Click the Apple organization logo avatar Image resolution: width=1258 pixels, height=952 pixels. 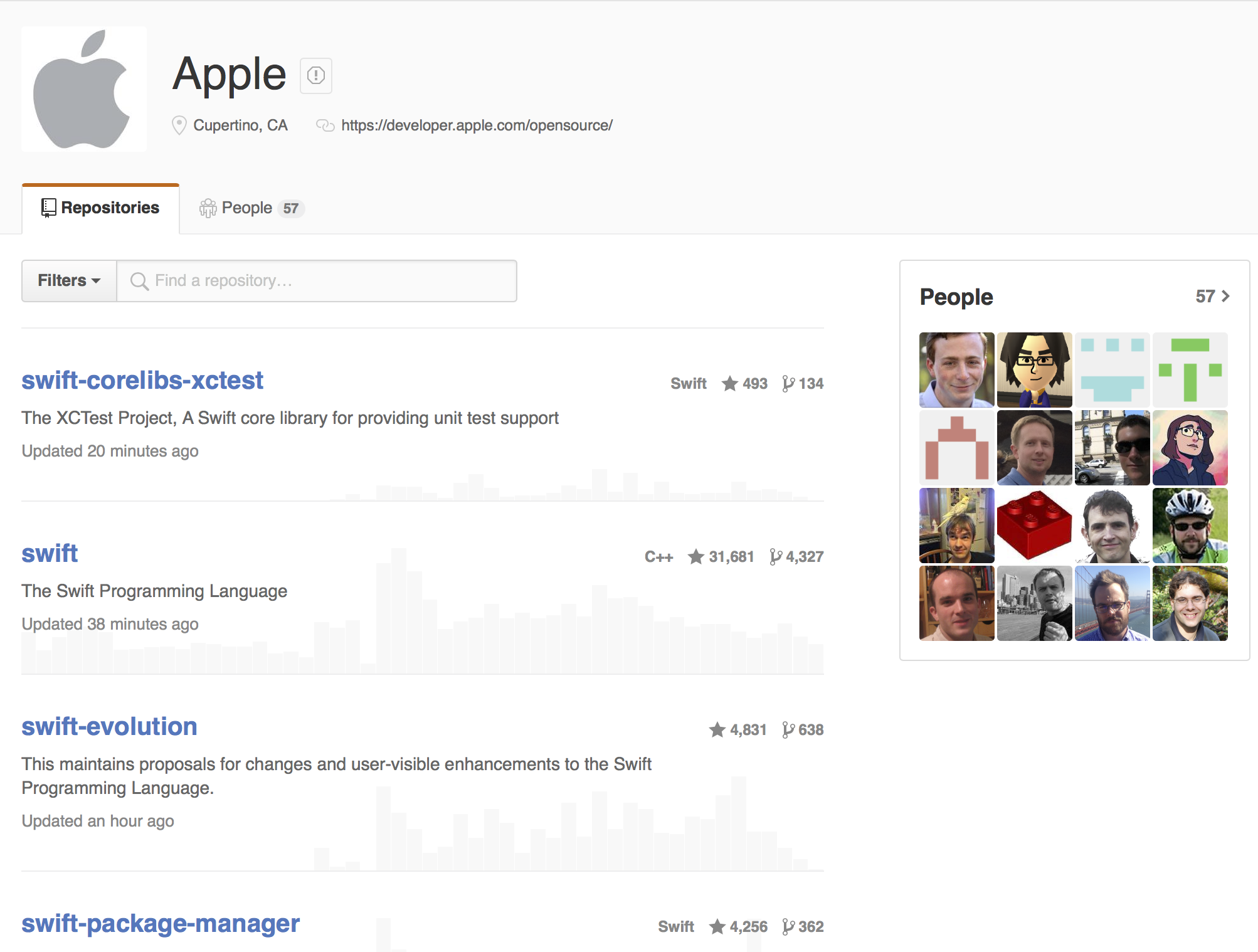click(x=84, y=89)
